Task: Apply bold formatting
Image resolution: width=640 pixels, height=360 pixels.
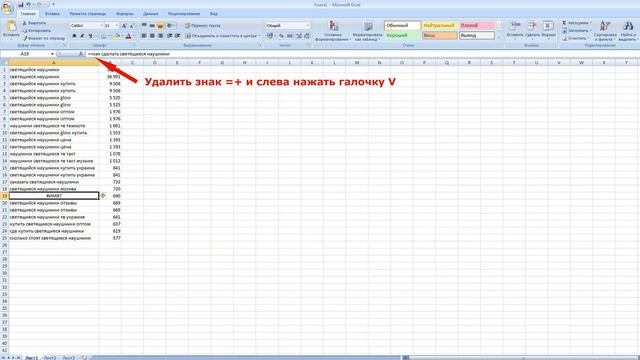Action: coord(74,36)
